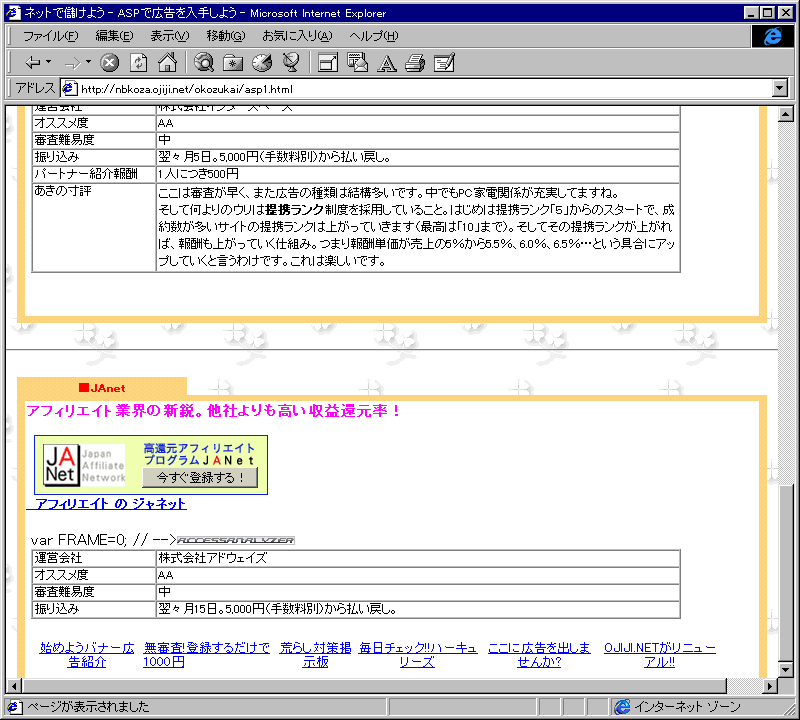Screen dimensions: 800x720
Task: Open the OJIJI.NETがリニューアル!! link
Action: (x=660, y=655)
